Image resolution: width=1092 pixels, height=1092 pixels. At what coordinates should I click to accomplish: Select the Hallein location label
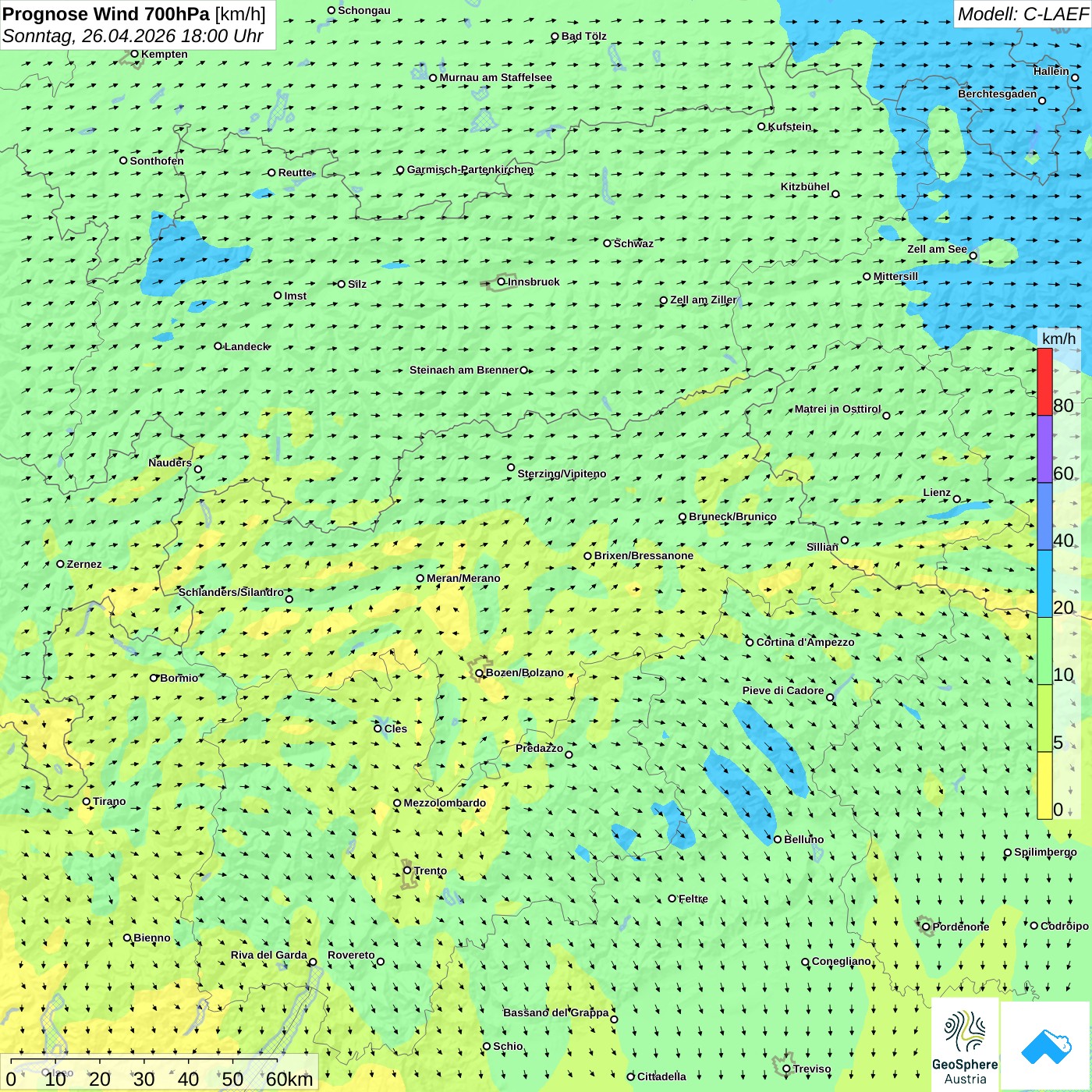coord(1051,71)
